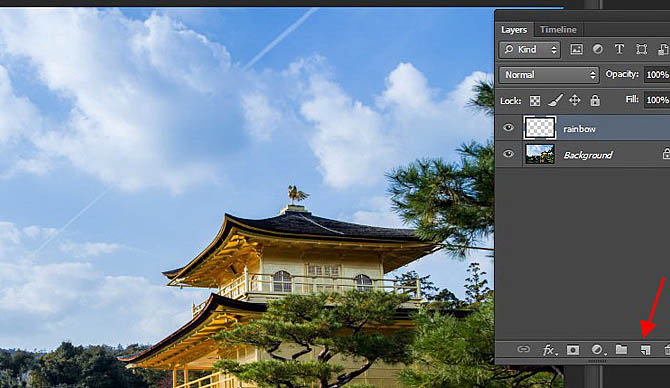Switch to the Timeline tab
The width and height of the screenshot is (670, 388).
[x=558, y=29]
